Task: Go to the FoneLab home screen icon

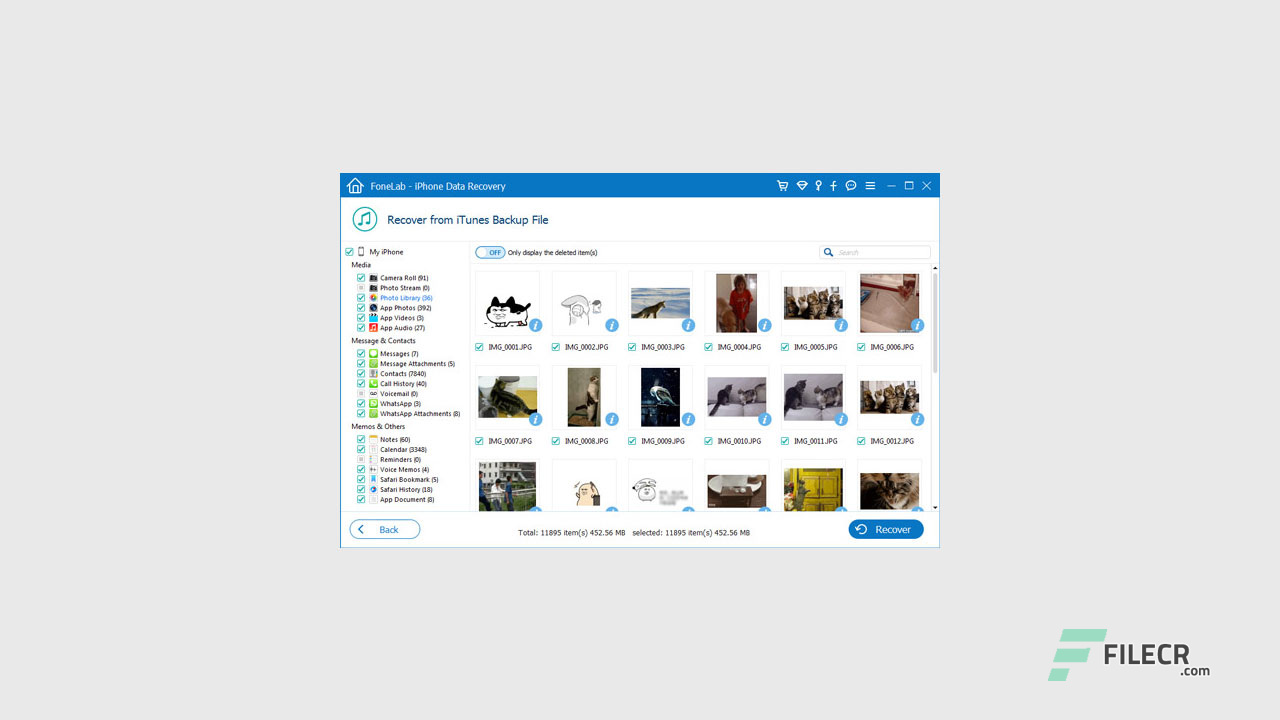Action: coord(354,186)
